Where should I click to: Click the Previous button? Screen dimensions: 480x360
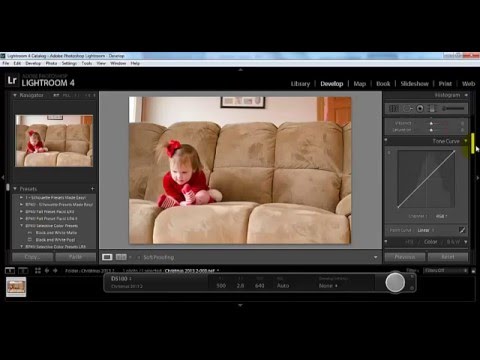405,257
